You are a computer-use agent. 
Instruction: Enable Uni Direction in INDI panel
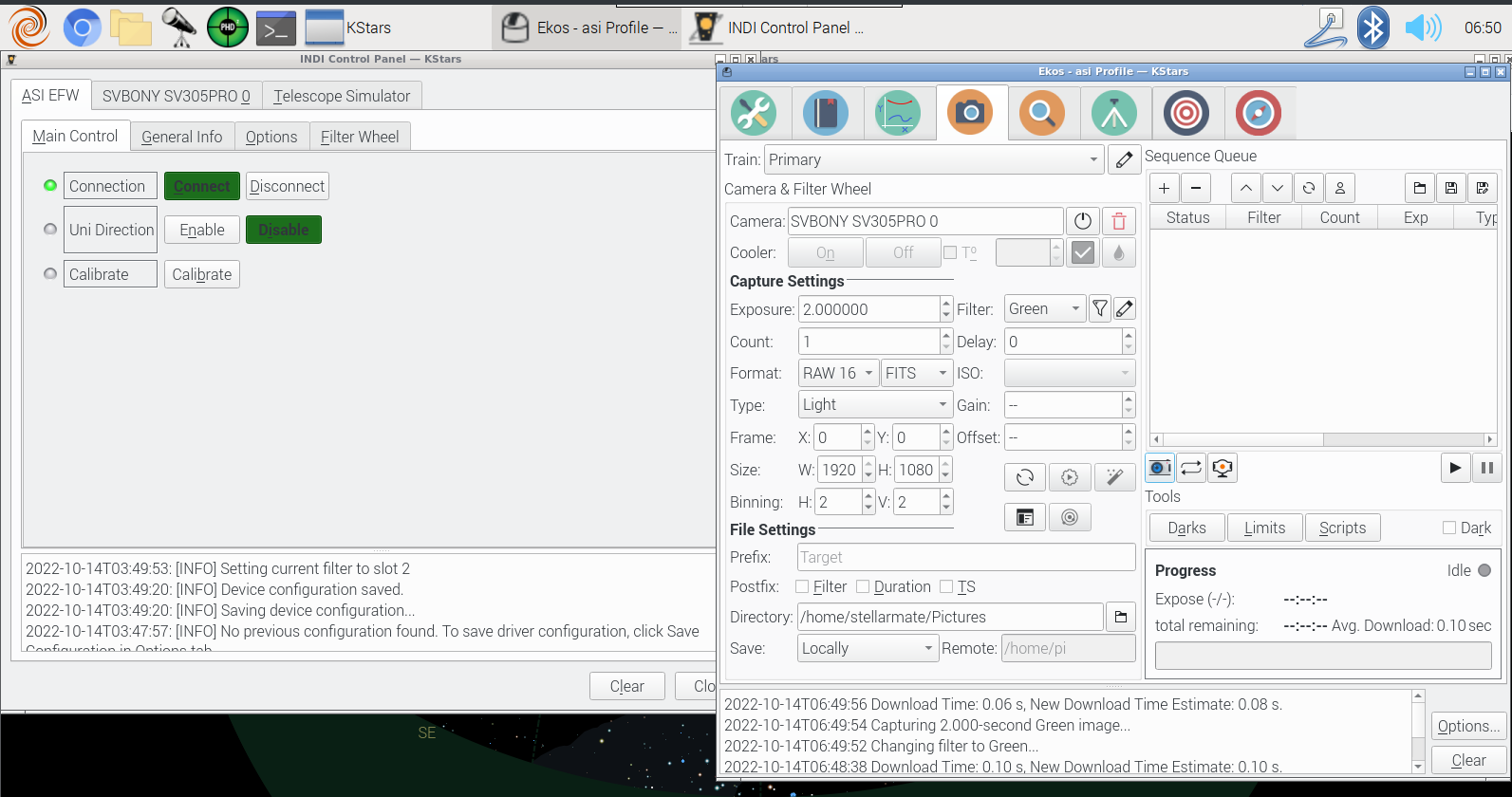[202, 230]
